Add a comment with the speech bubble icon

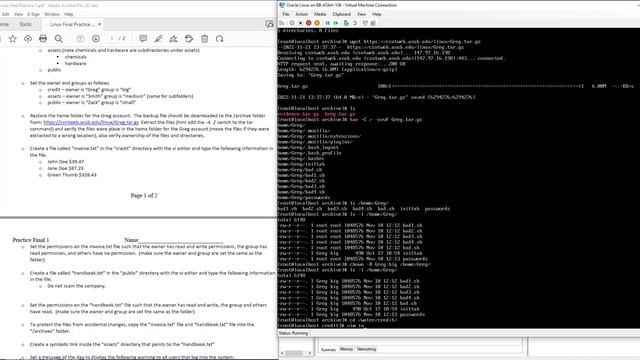pos(143,39)
